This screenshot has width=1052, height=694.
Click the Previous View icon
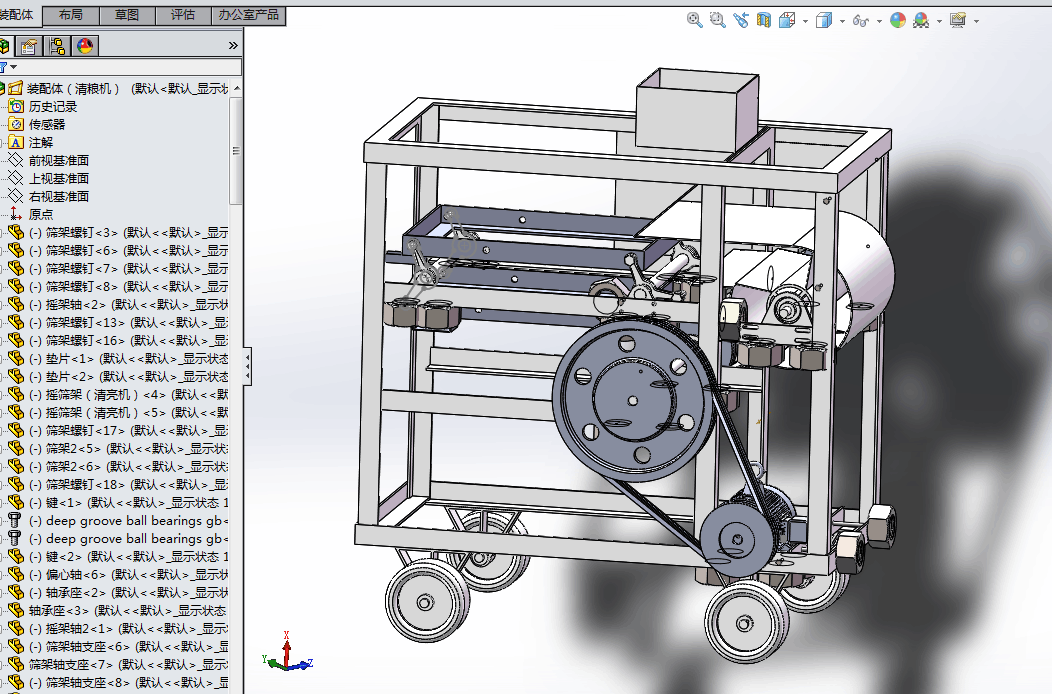pyautogui.click(x=740, y=20)
